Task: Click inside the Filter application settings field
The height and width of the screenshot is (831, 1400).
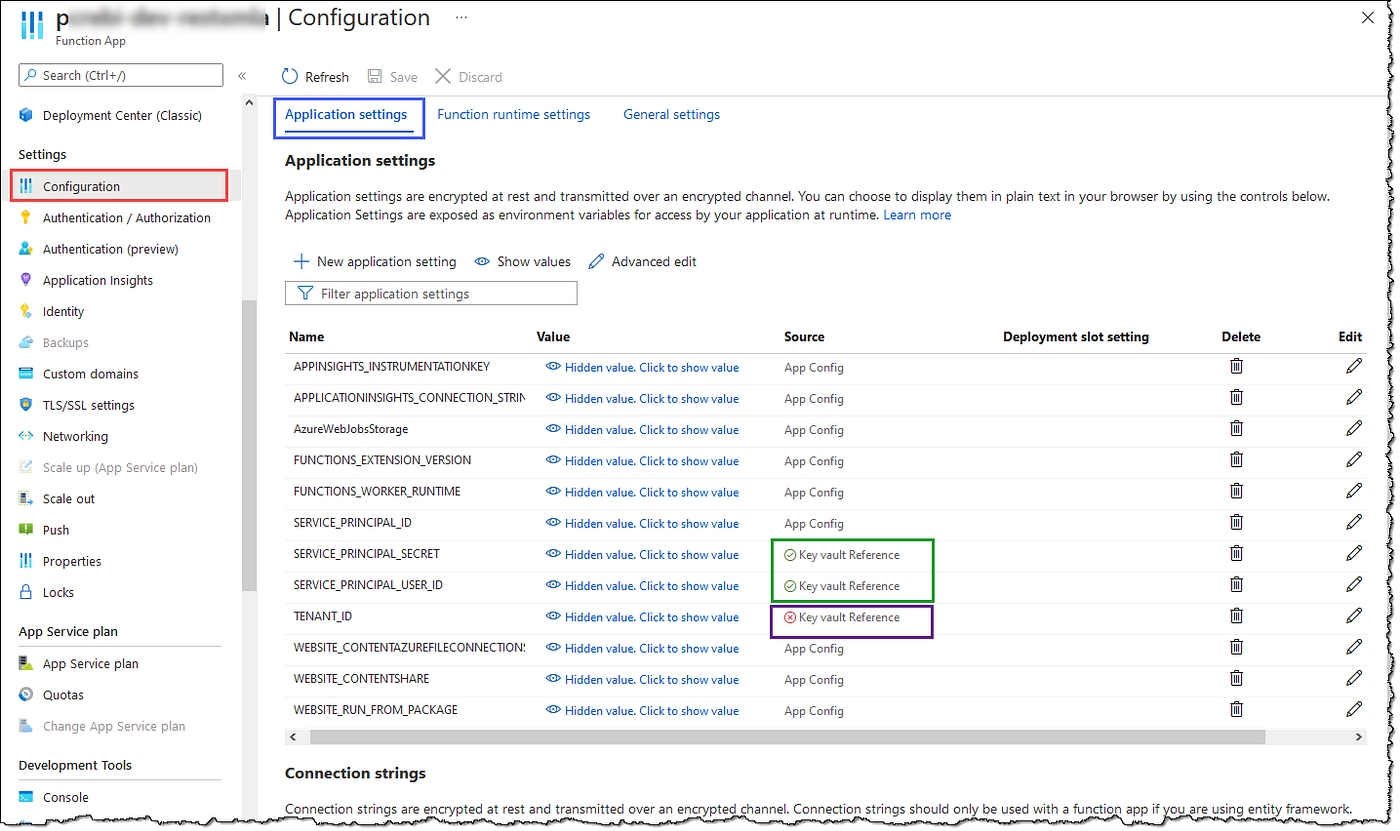Action: click(430, 293)
